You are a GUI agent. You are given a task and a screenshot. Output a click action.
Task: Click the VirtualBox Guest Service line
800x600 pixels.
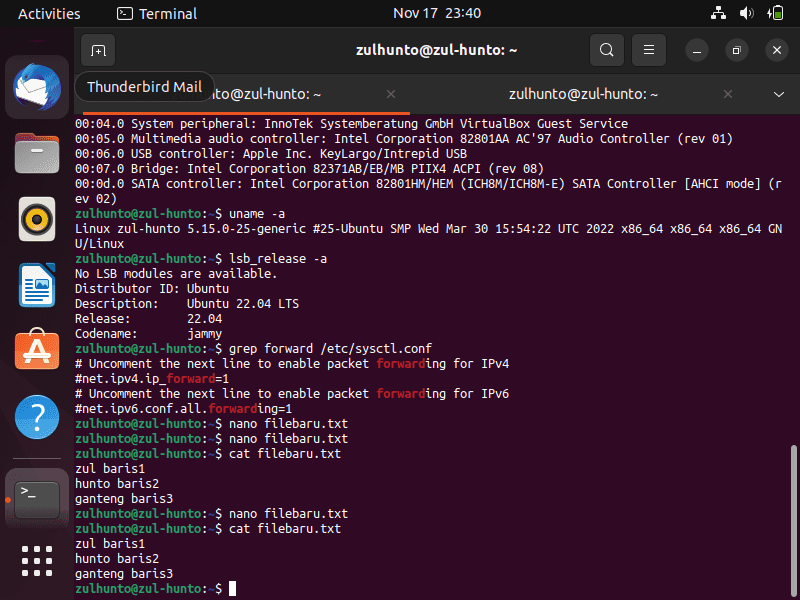click(x=352, y=123)
